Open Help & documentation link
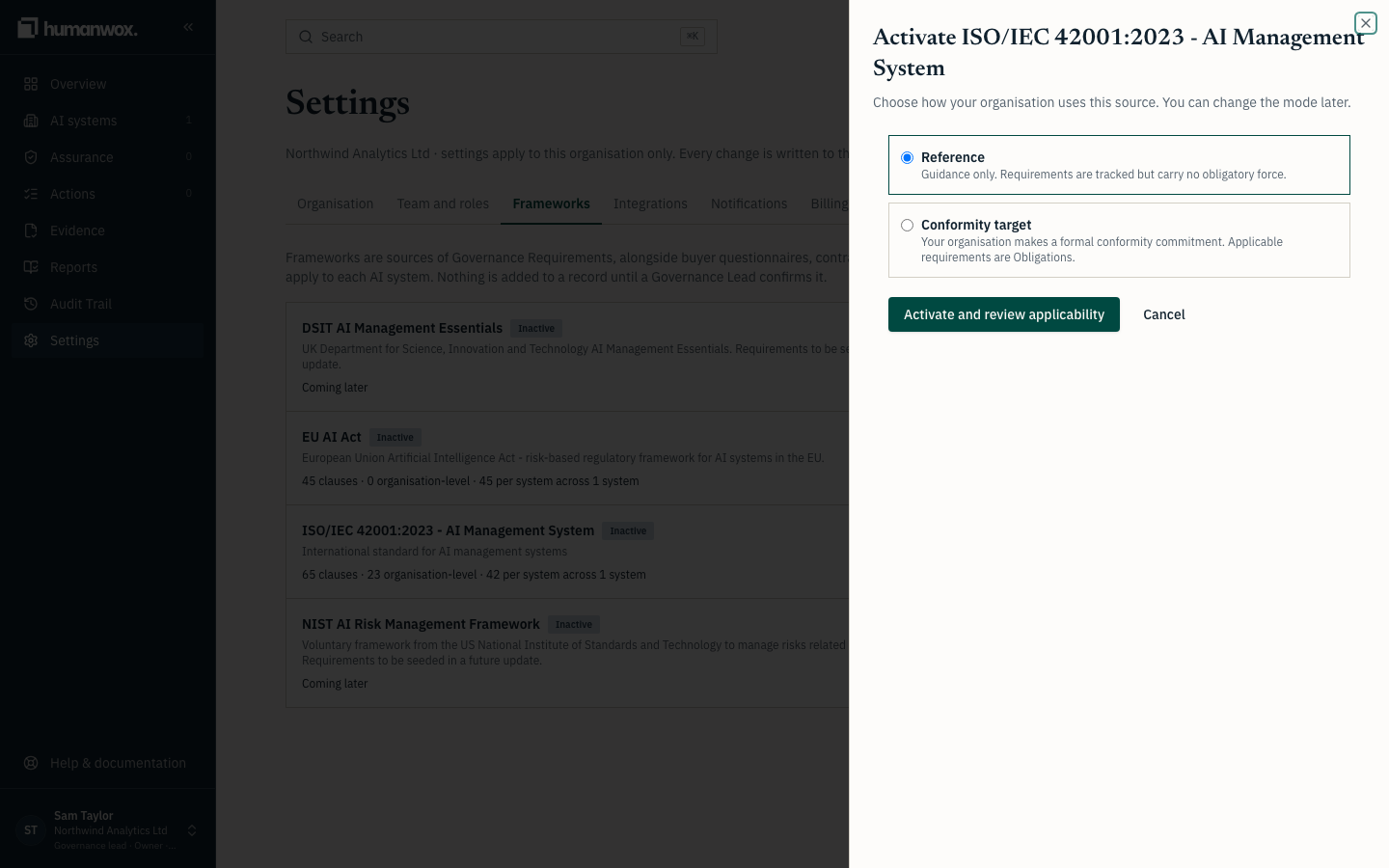 click(x=108, y=763)
